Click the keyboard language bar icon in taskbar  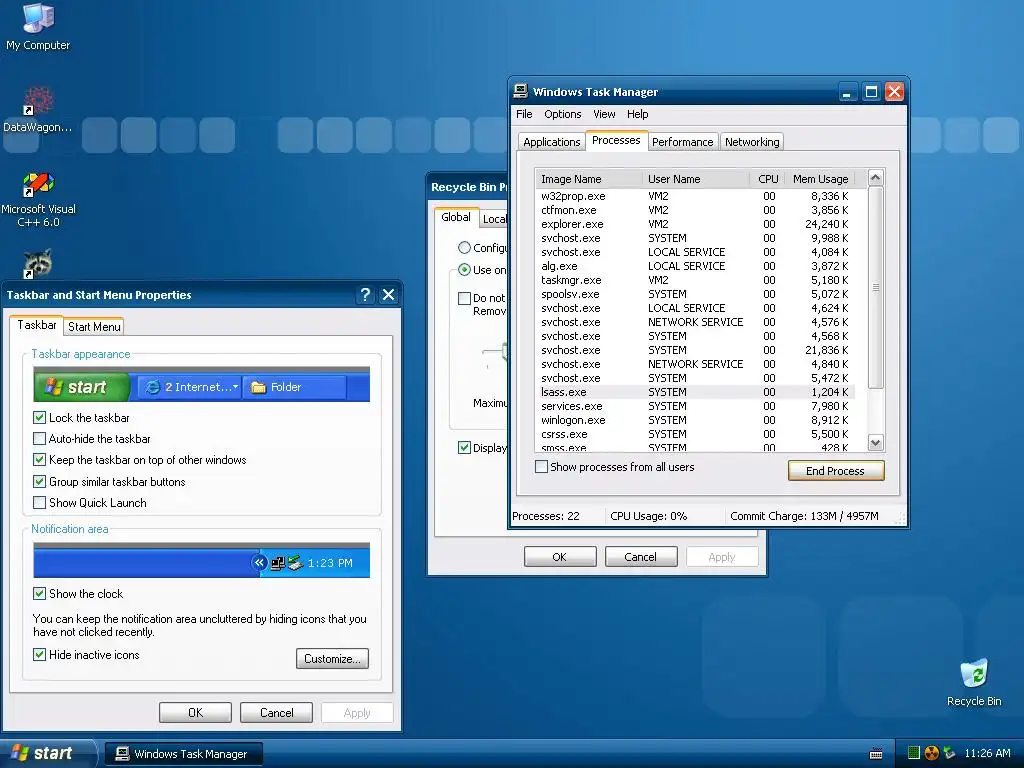876,754
